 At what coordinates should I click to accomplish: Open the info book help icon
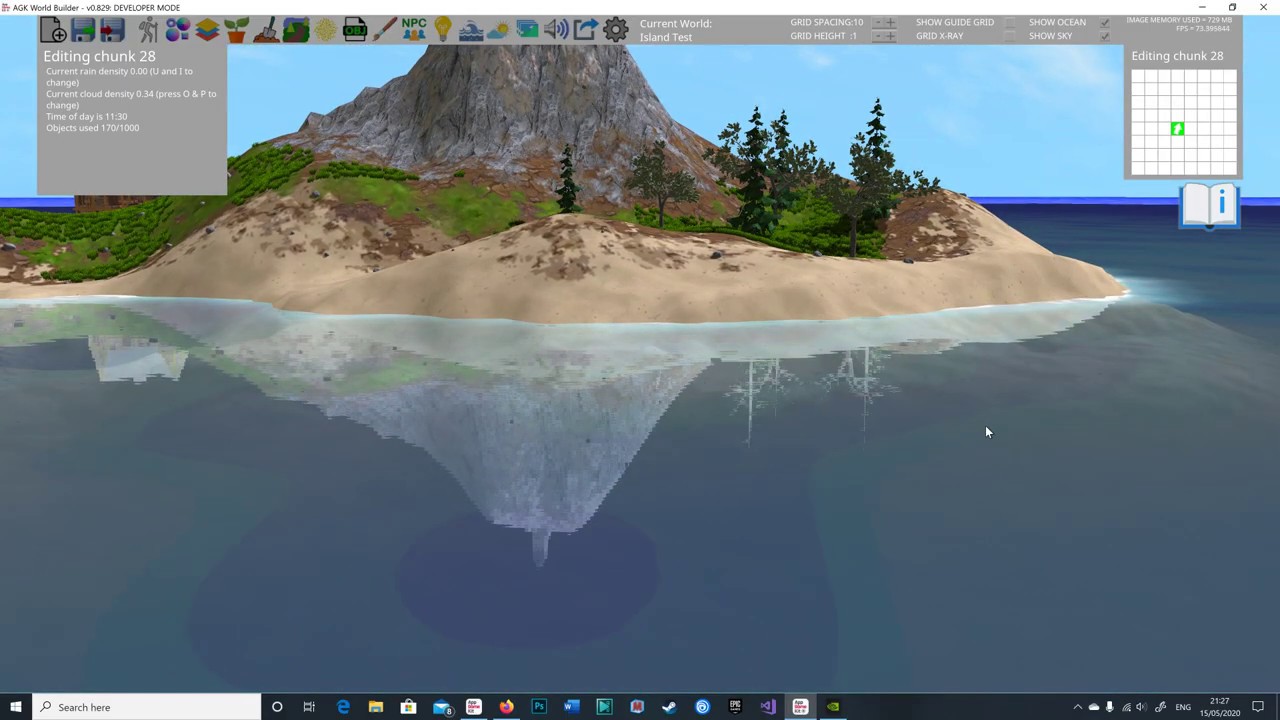click(1209, 206)
